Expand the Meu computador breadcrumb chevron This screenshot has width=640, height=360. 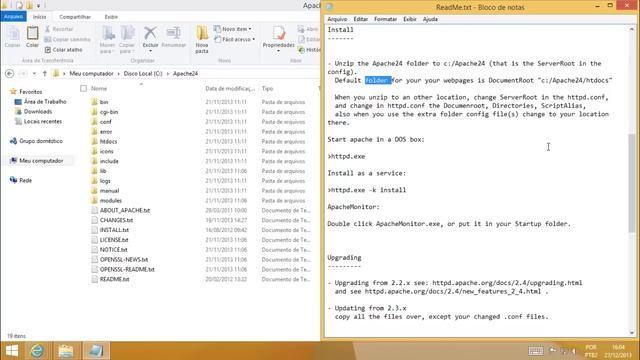point(119,73)
